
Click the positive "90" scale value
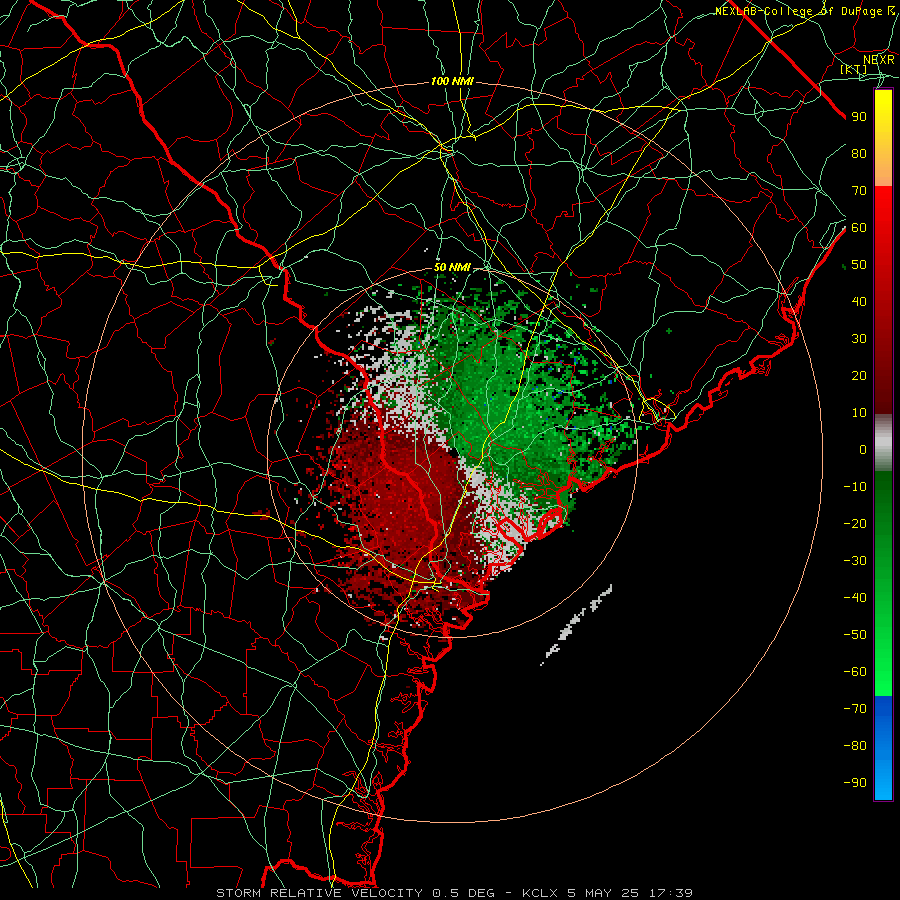[859, 117]
